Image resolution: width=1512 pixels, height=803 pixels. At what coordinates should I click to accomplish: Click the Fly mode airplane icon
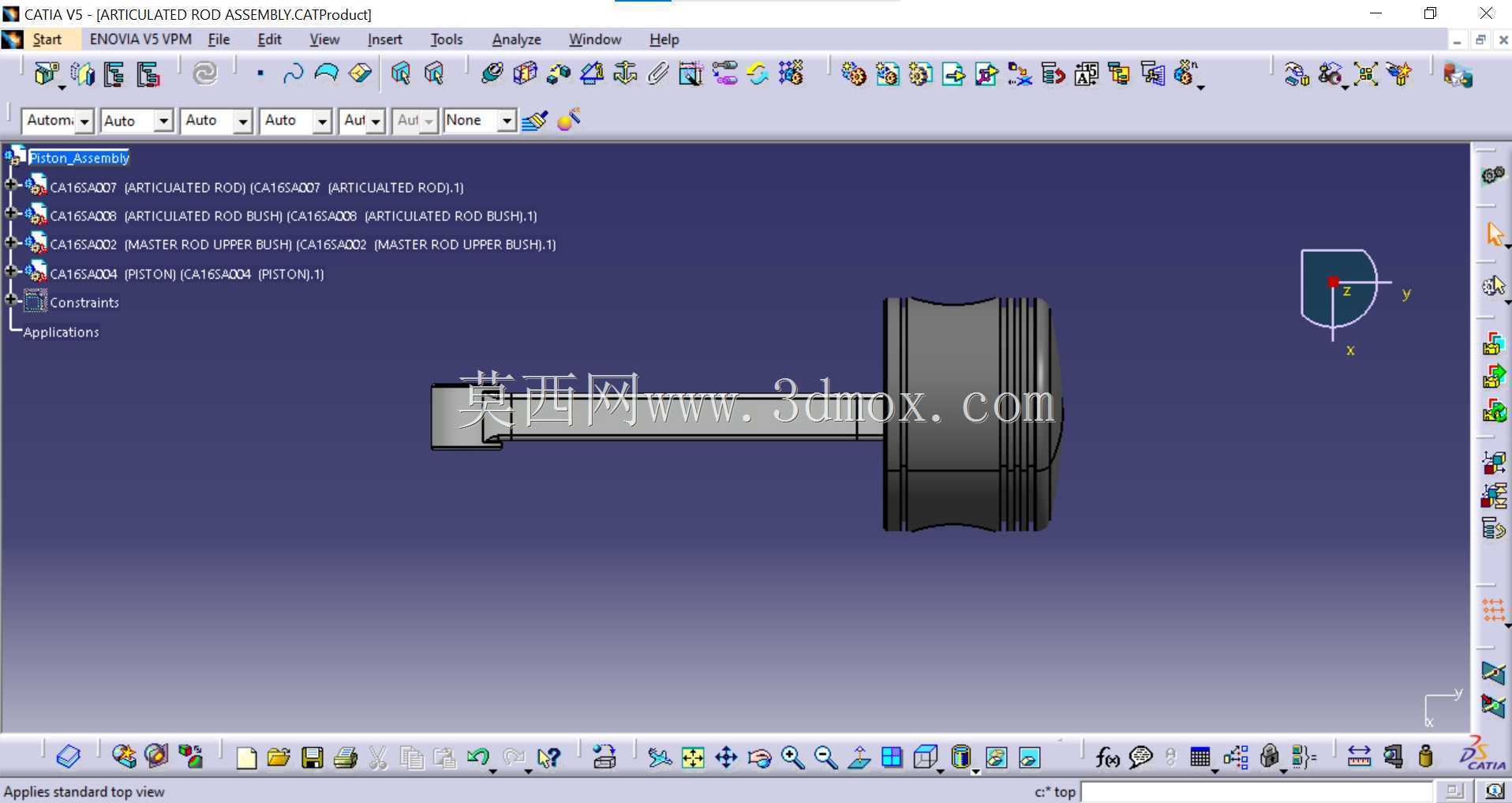point(660,758)
